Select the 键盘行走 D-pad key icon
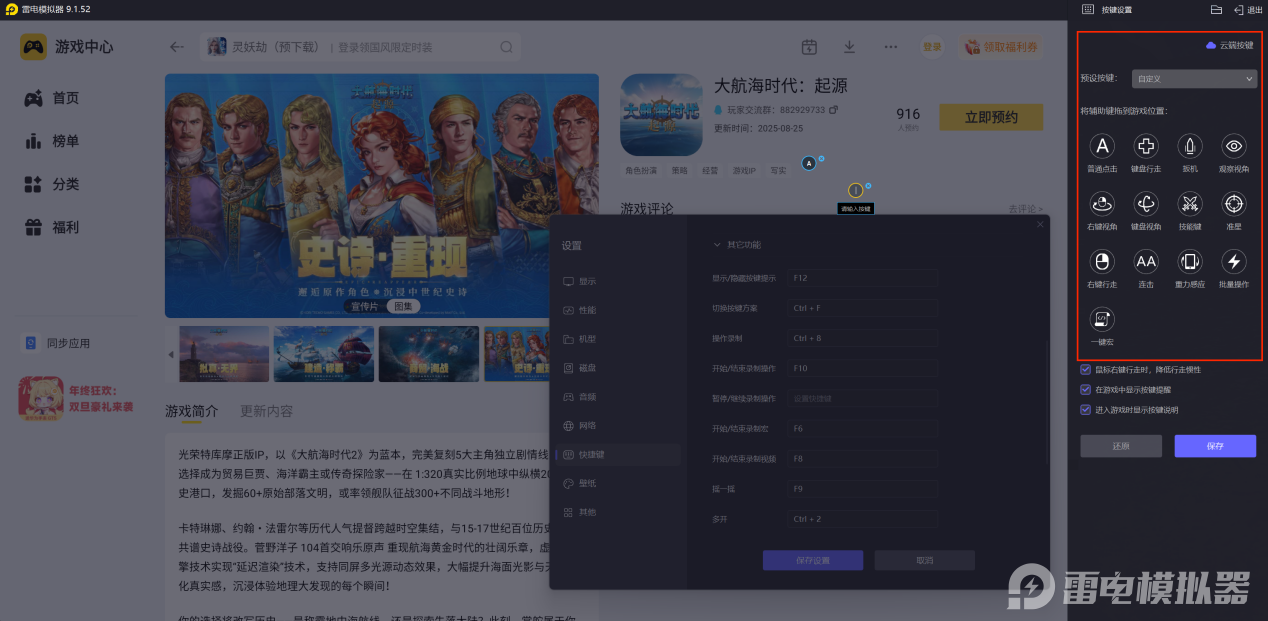The width and height of the screenshot is (1268, 621). click(1146, 146)
